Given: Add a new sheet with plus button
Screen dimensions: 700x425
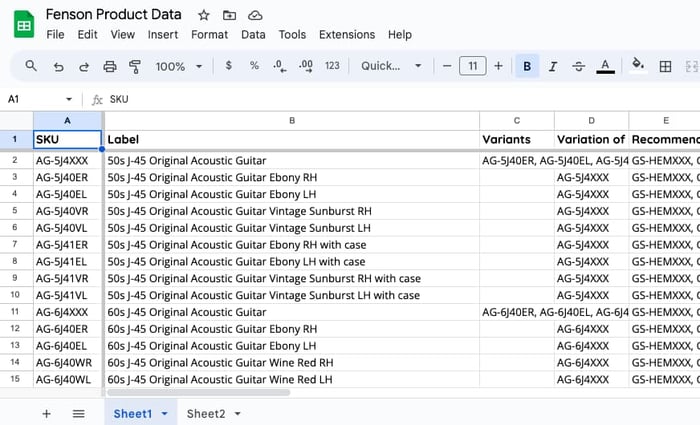Looking at the screenshot, I should pyautogui.click(x=46, y=414).
